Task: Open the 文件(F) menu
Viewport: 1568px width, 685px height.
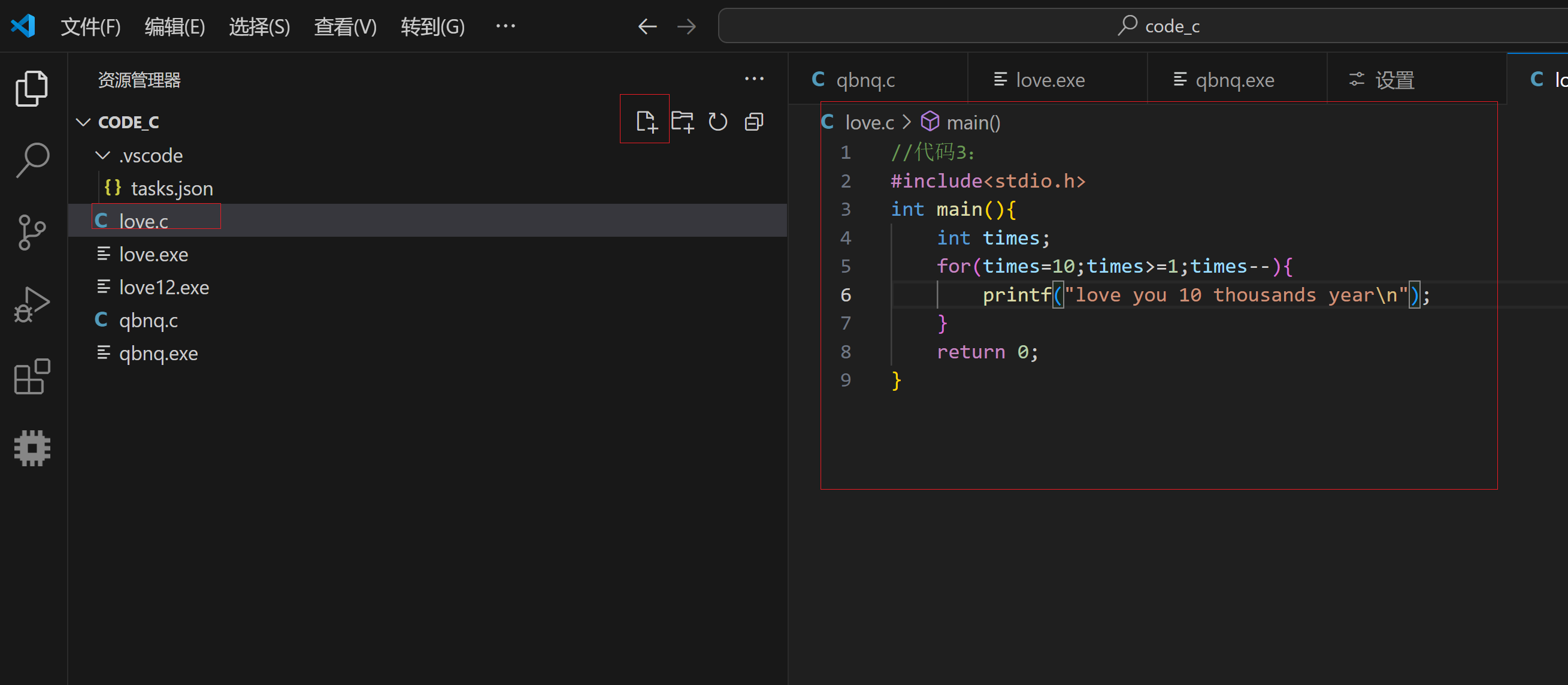Action: tap(90, 26)
